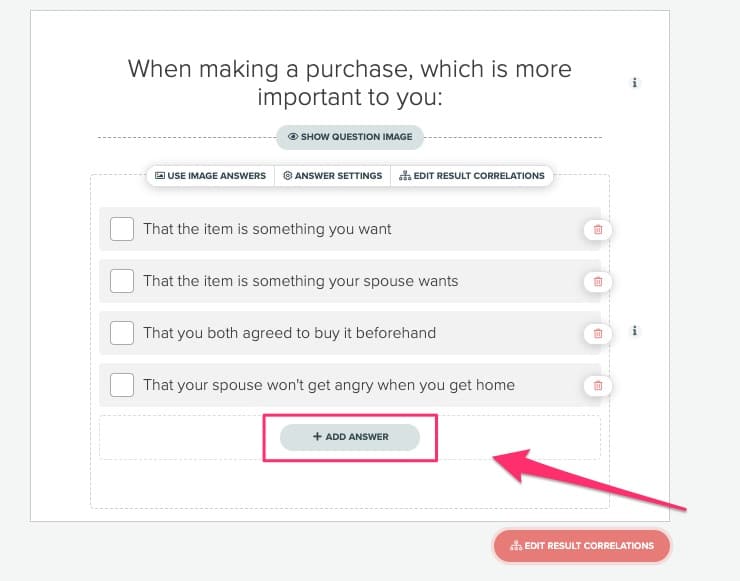The width and height of the screenshot is (740, 581).
Task: Switch to Use Image Answers
Action: (211, 176)
